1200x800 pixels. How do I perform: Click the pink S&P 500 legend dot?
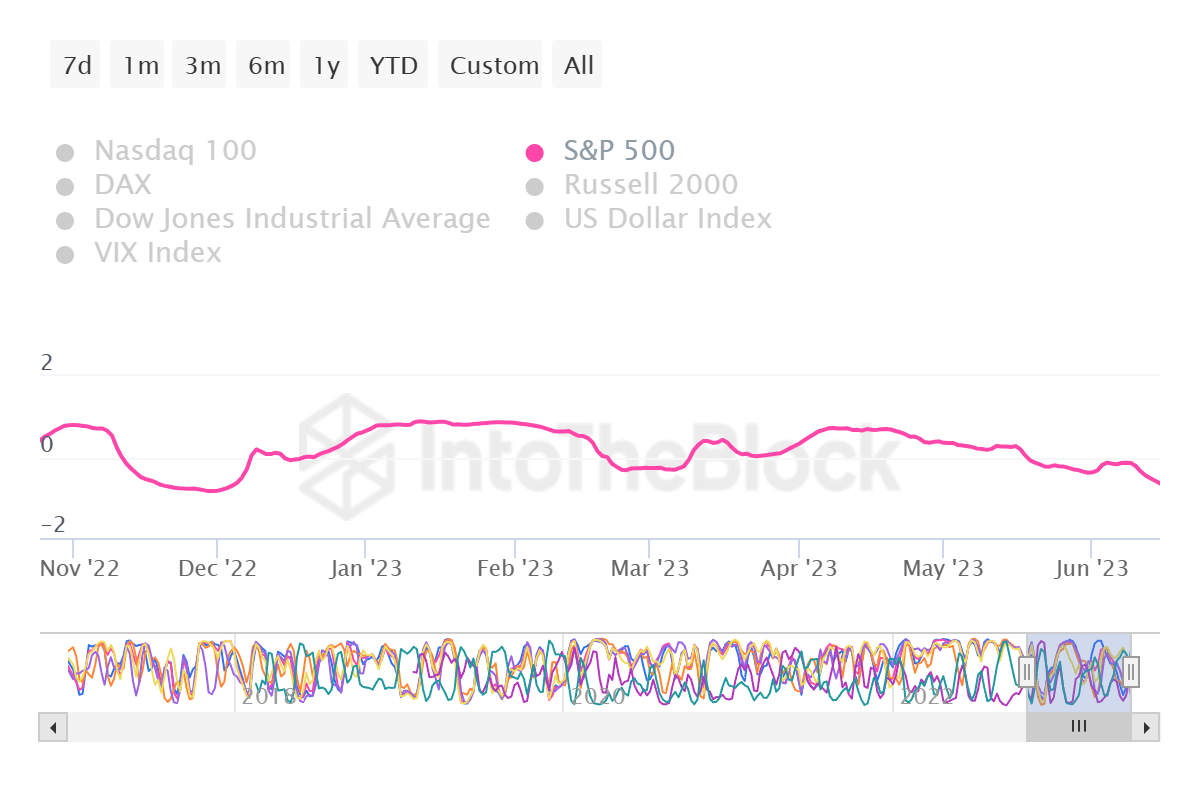[x=537, y=151]
